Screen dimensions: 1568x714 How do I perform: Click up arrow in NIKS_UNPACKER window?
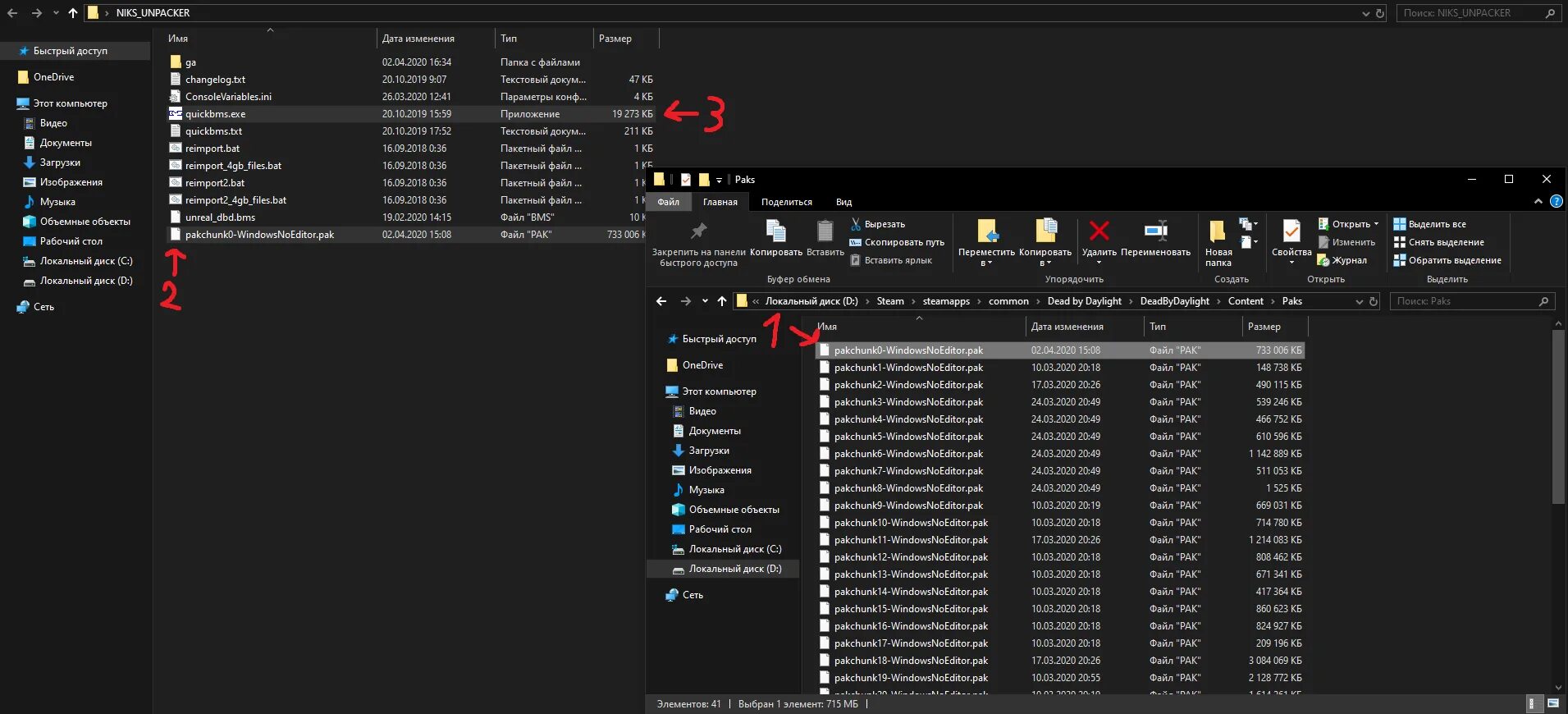tap(72, 13)
